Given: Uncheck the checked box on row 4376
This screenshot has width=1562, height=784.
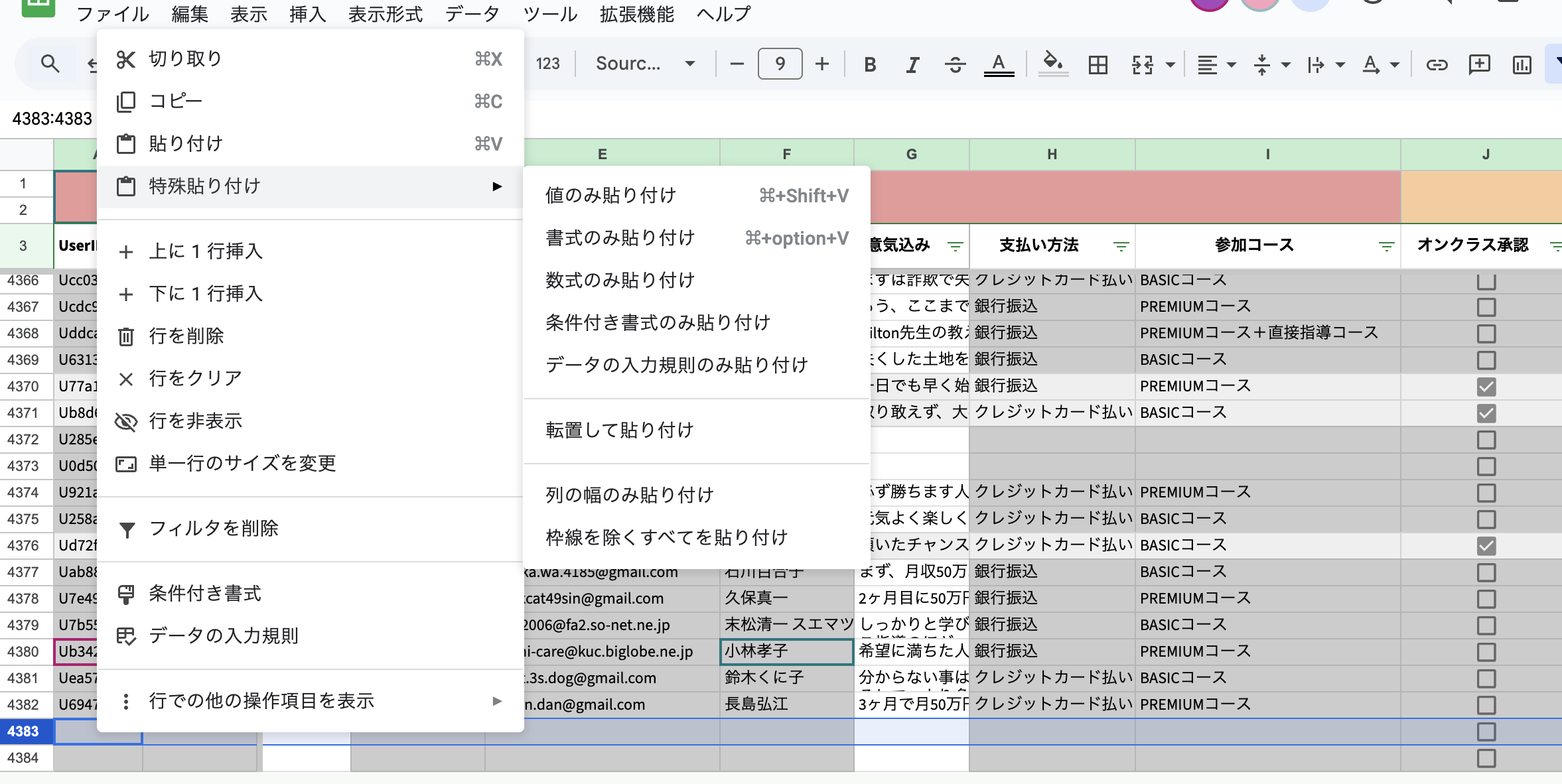Looking at the screenshot, I should pyautogui.click(x=1486, y=545).
